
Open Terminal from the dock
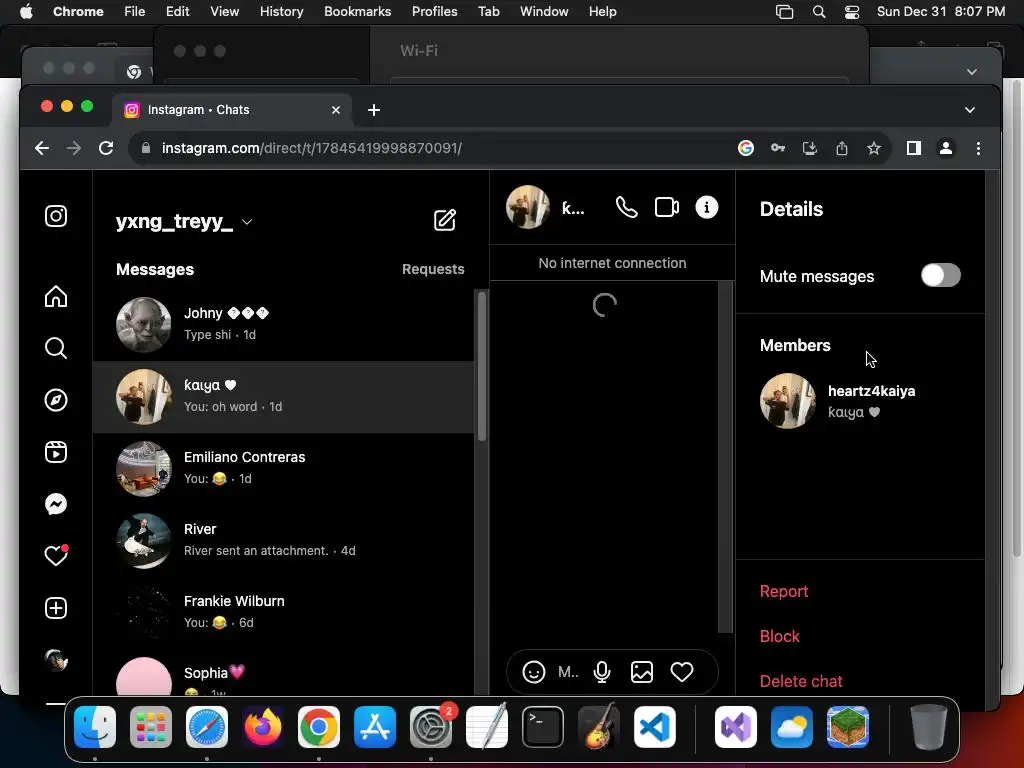[x=543, y=727]
